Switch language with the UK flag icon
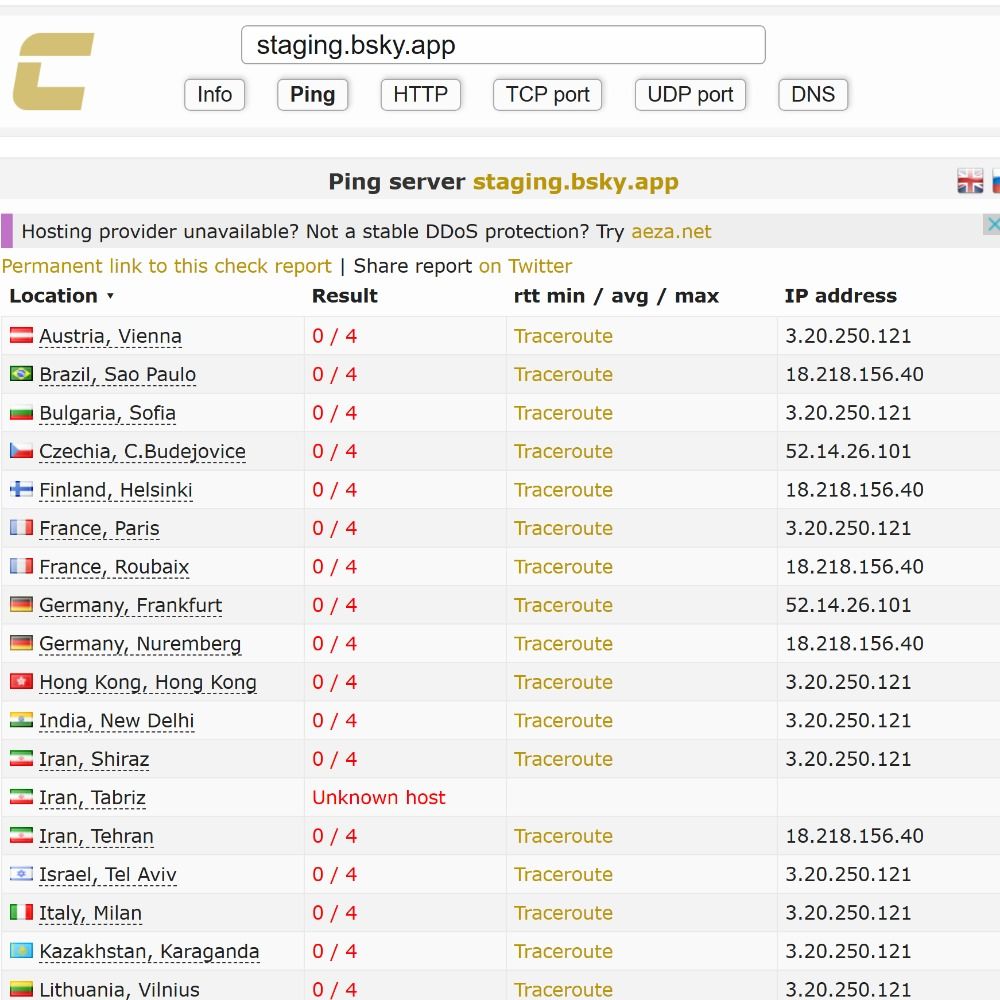 tap(969, 181)
